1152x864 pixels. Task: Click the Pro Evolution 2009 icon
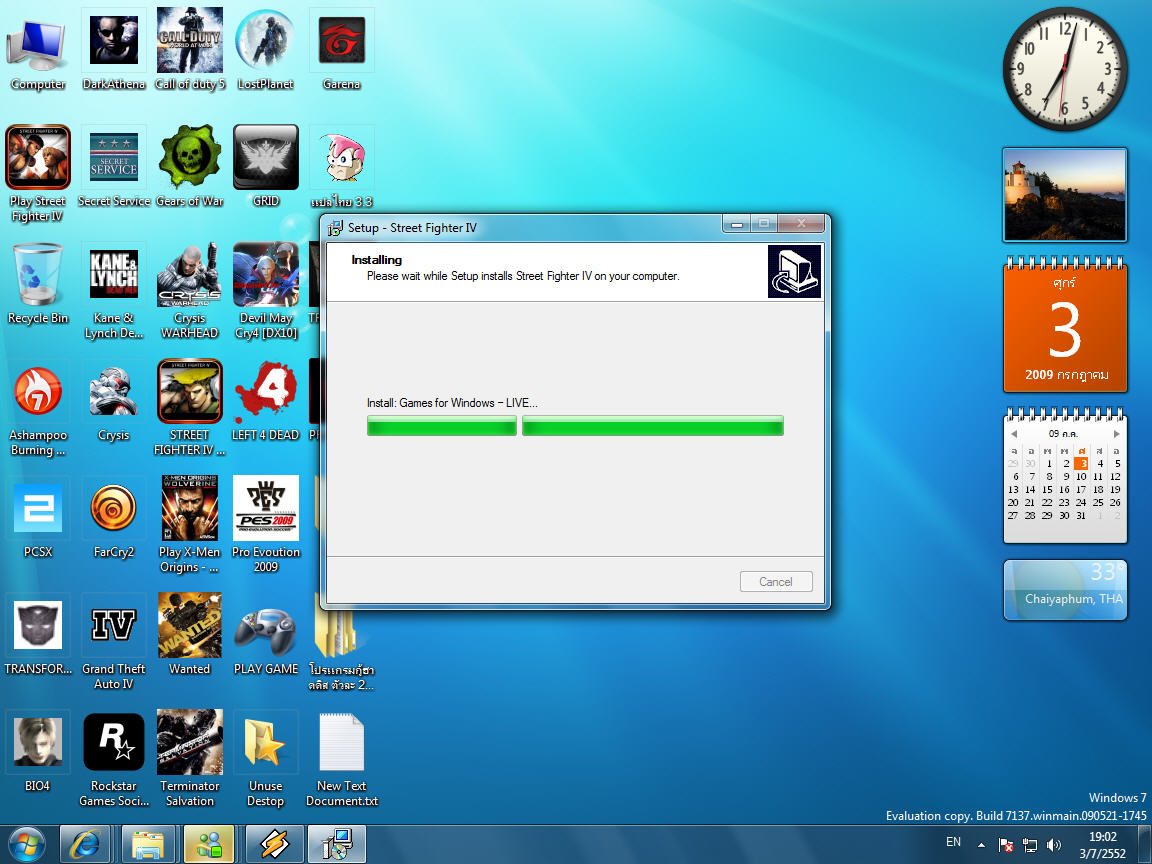coord(265,525)
